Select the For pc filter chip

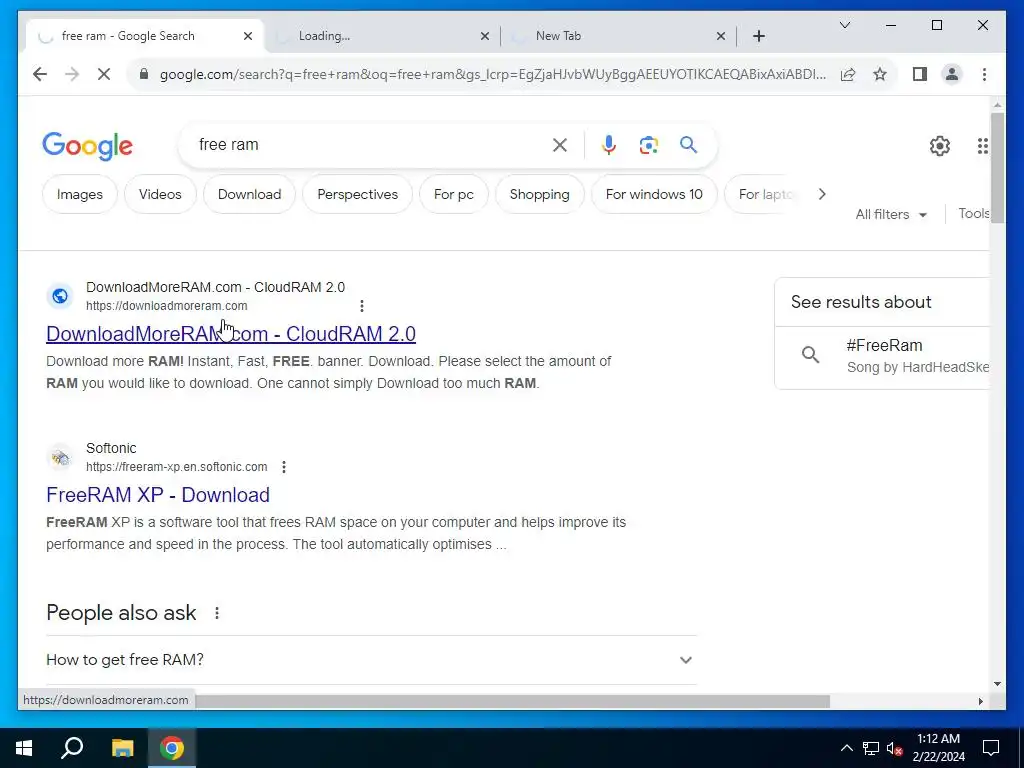coord(453,194)
